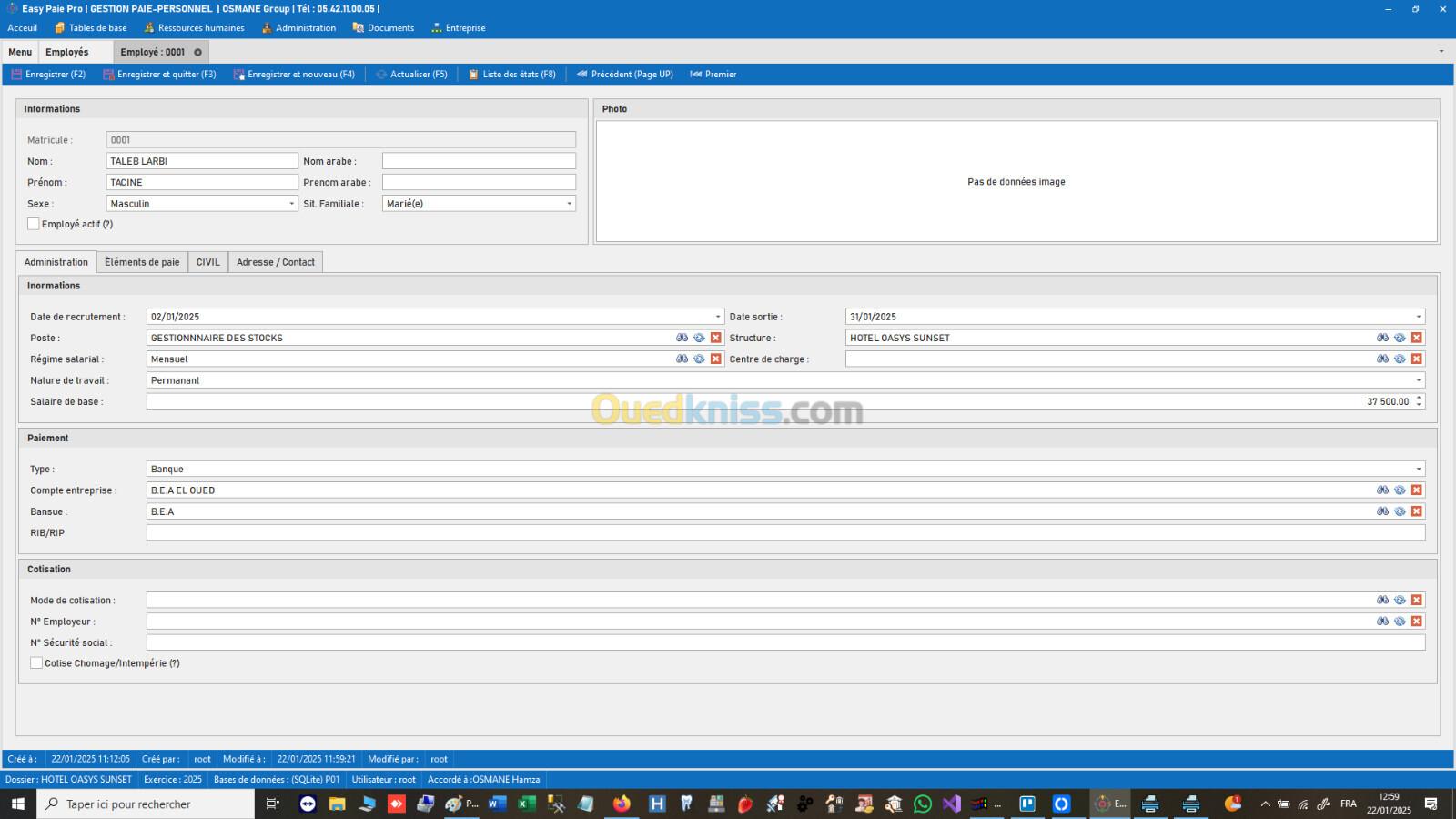The image size is (1456, 819).
Task: Clear the Banque B.E.A field
Action: click(1416, 511)
